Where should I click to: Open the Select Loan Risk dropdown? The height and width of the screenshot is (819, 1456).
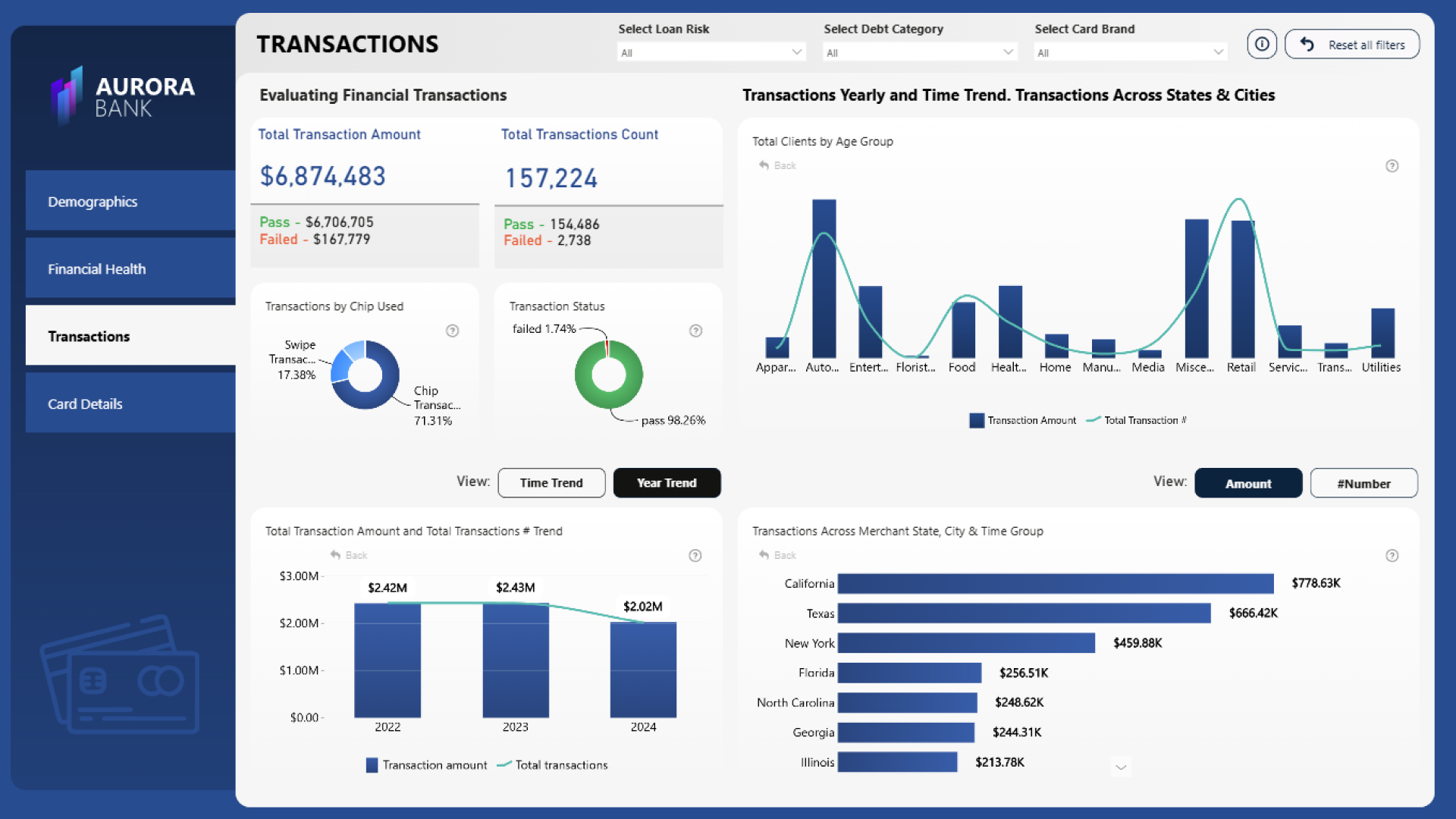coord(711,52)
